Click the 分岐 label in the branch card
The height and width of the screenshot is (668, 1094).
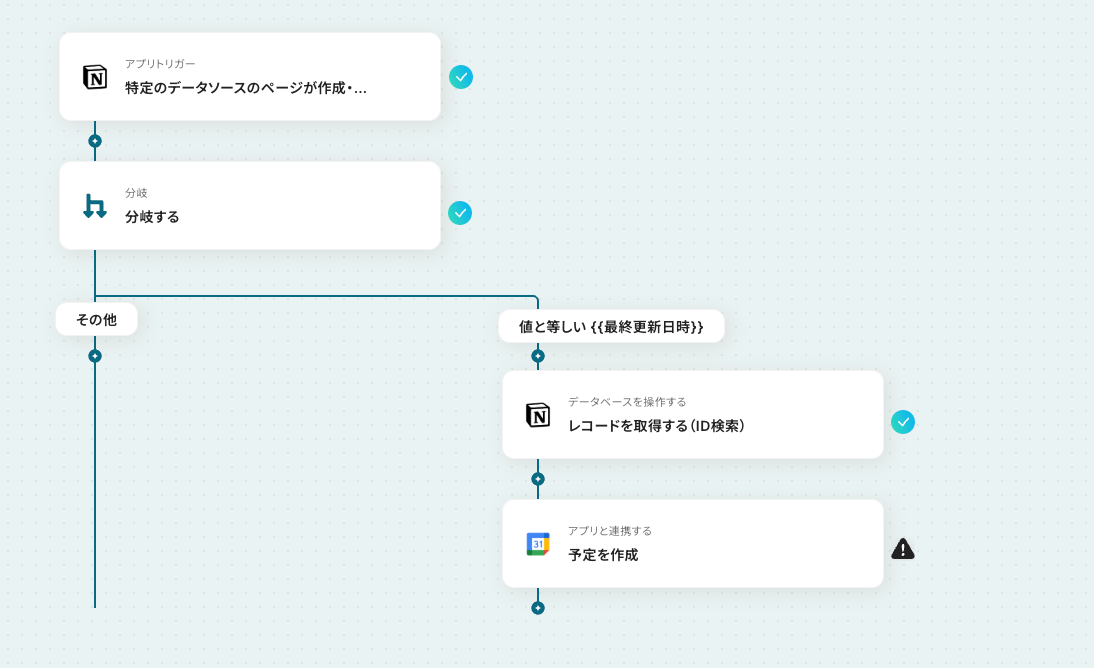click(x=136, y=193)
